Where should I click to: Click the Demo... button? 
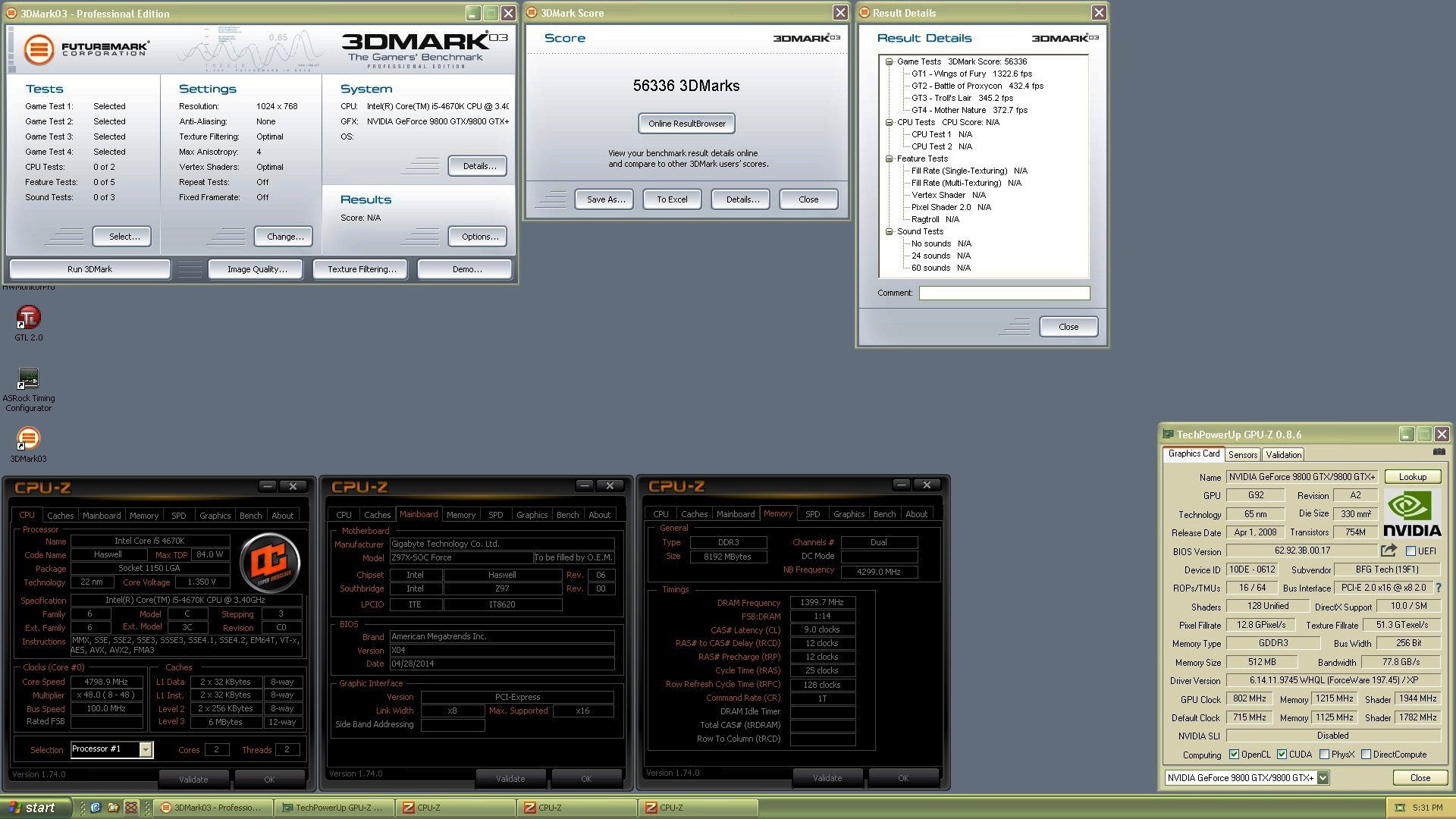pyautogui.click(x=465, y=269)
